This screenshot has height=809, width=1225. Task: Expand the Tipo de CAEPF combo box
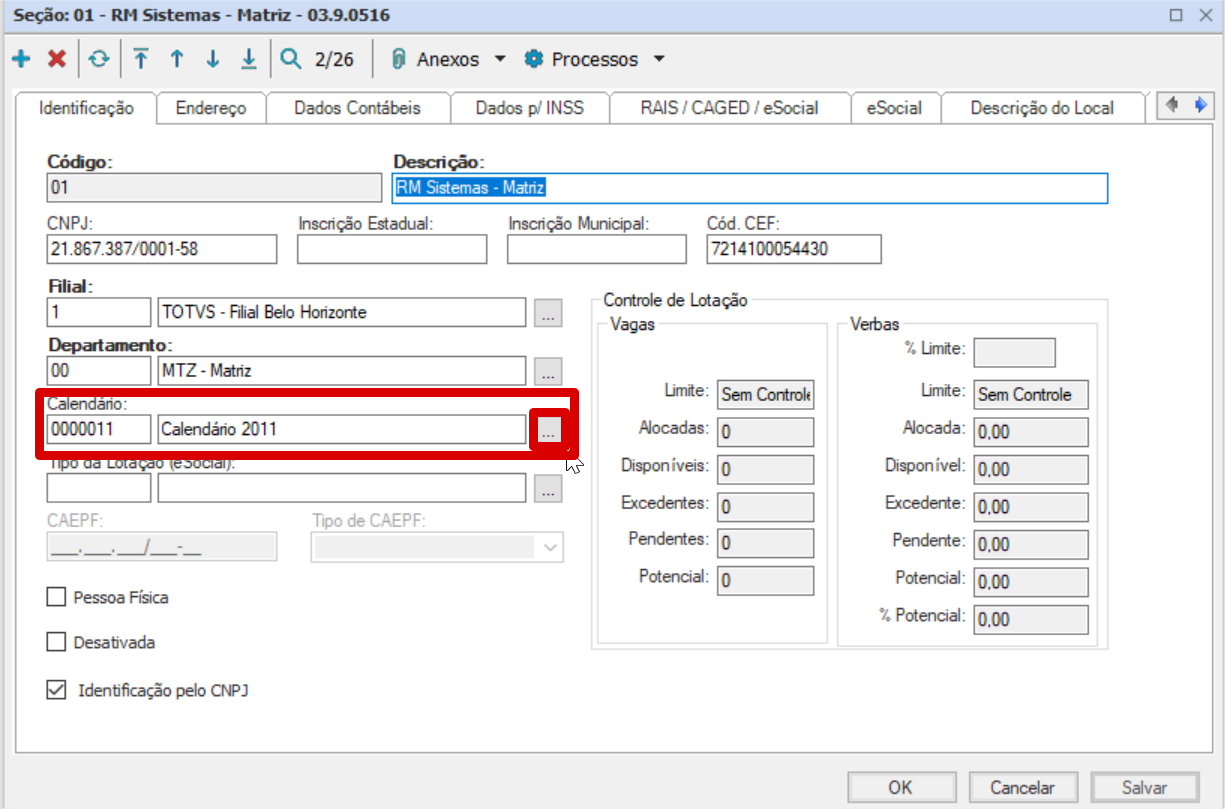coord(550,547)
